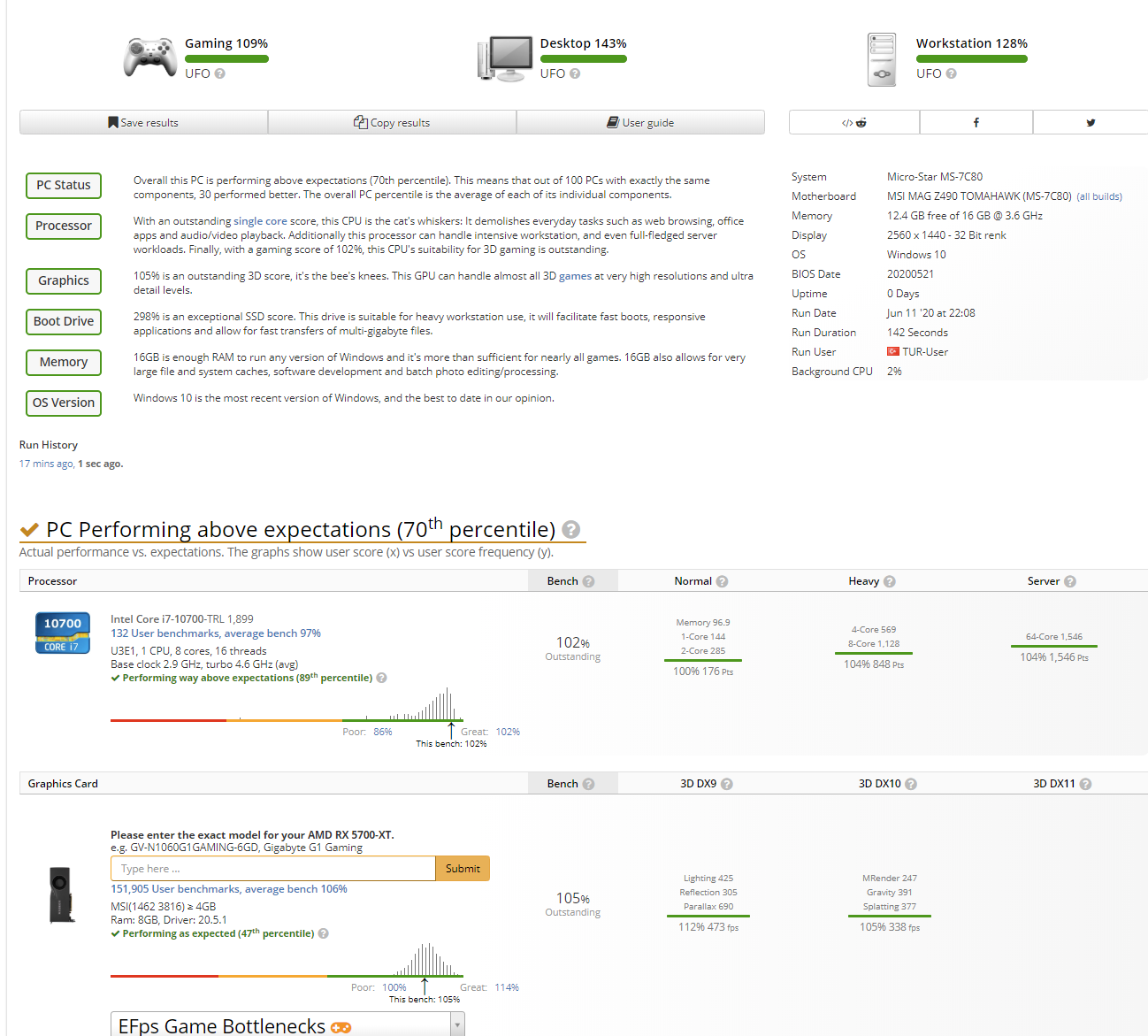
Task: Open help icon for Server column
Action: (x=1070, y=581)
